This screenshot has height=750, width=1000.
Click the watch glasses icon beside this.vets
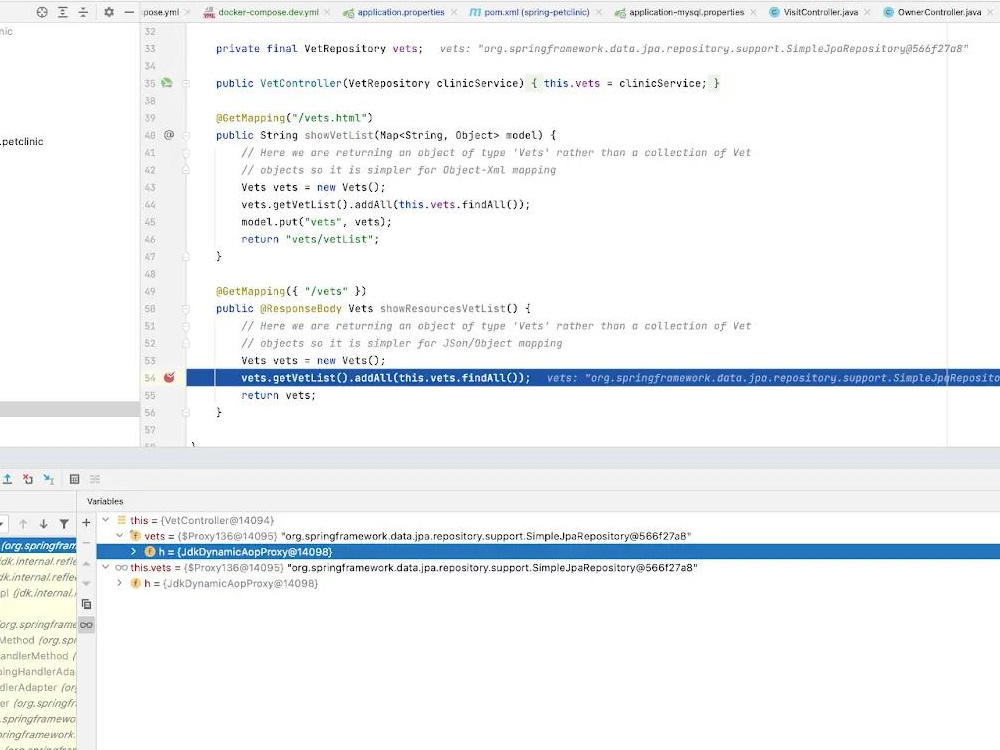pyautogui.click(x=121, y=568)
